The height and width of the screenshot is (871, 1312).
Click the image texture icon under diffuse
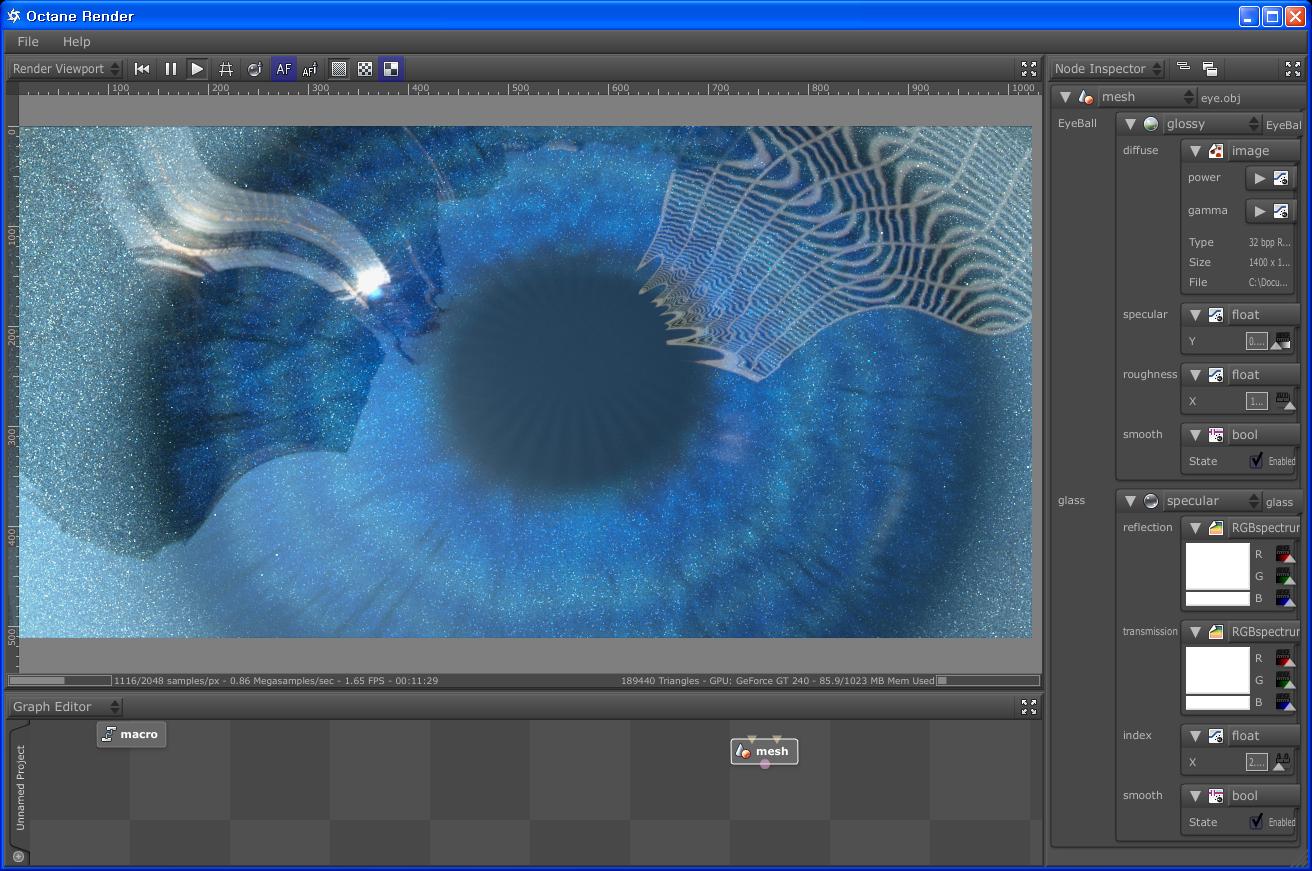(1216, 151)
